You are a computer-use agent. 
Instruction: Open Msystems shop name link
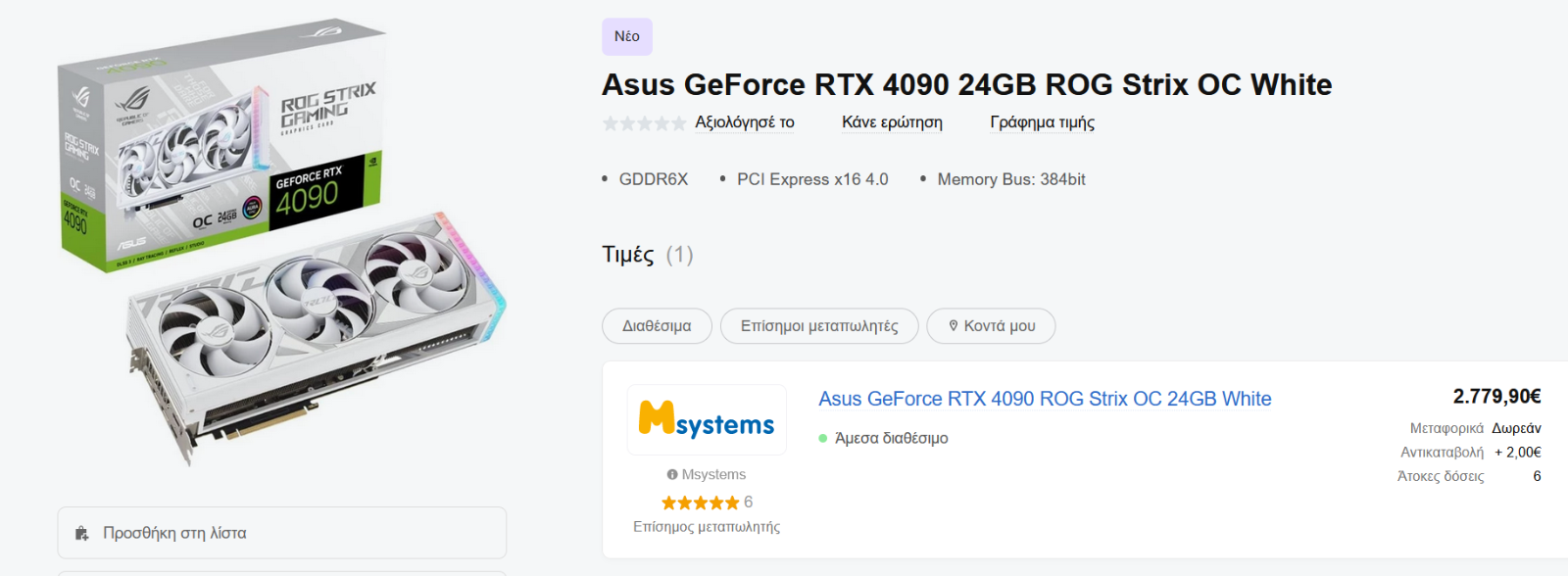tap(713, 474)
